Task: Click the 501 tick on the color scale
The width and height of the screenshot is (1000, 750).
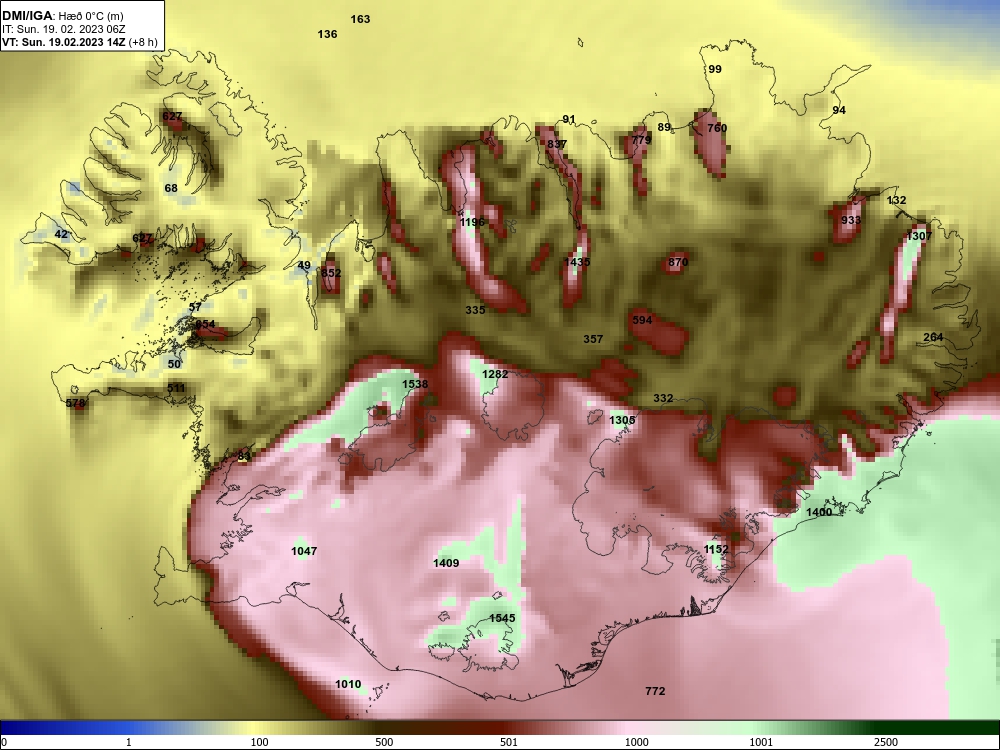Action: click(509, 742)
